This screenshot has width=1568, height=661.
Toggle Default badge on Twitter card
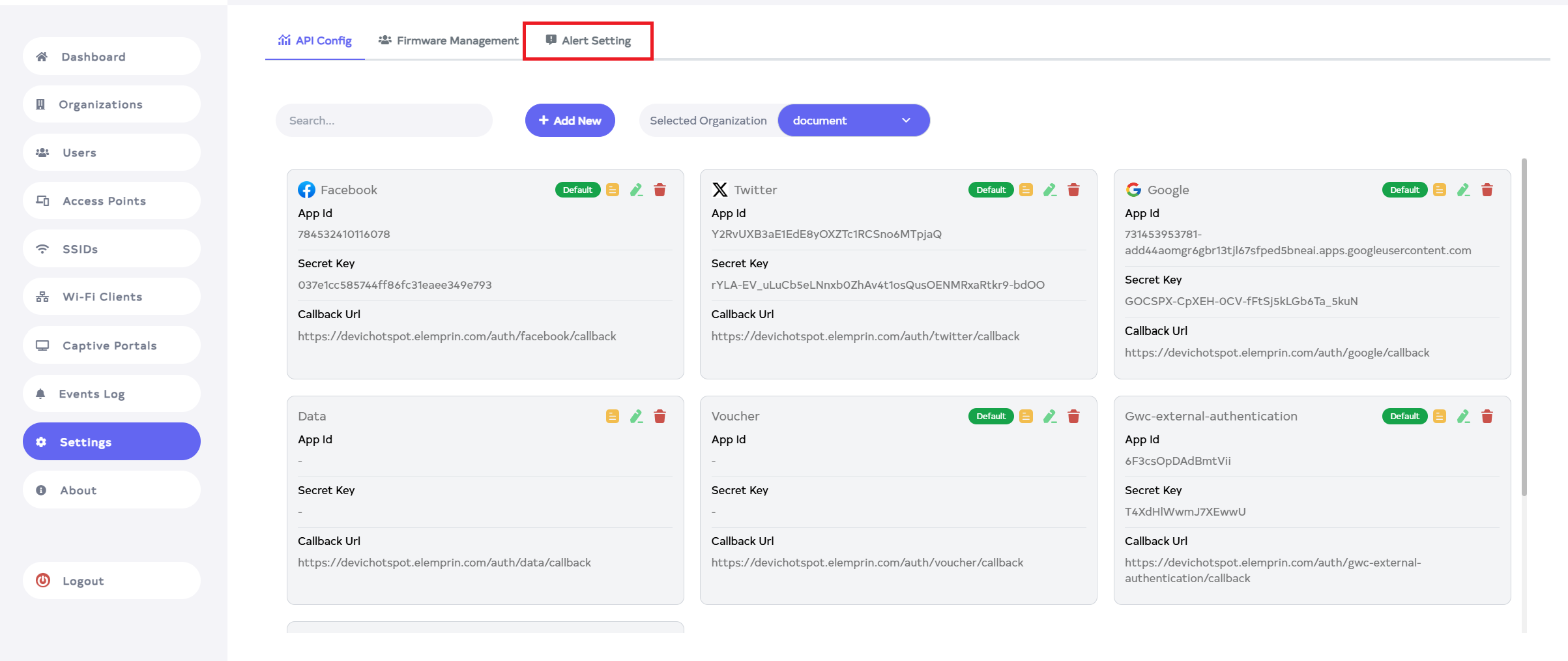point(991,190)
